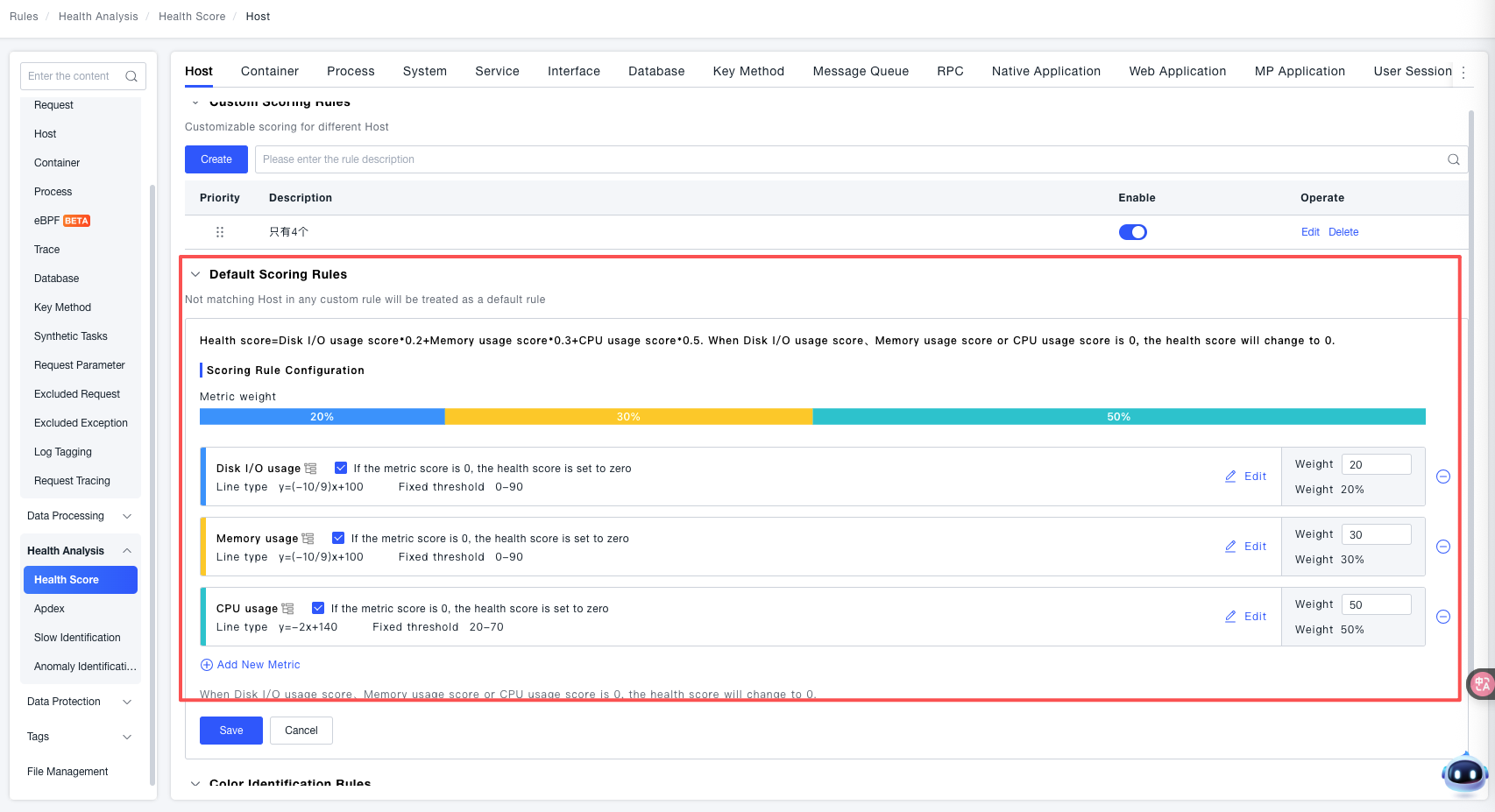Viewport: 1495px width, 812px height.
Task: Click the Memory usage Weight input field
Action: coord(1376,534)
